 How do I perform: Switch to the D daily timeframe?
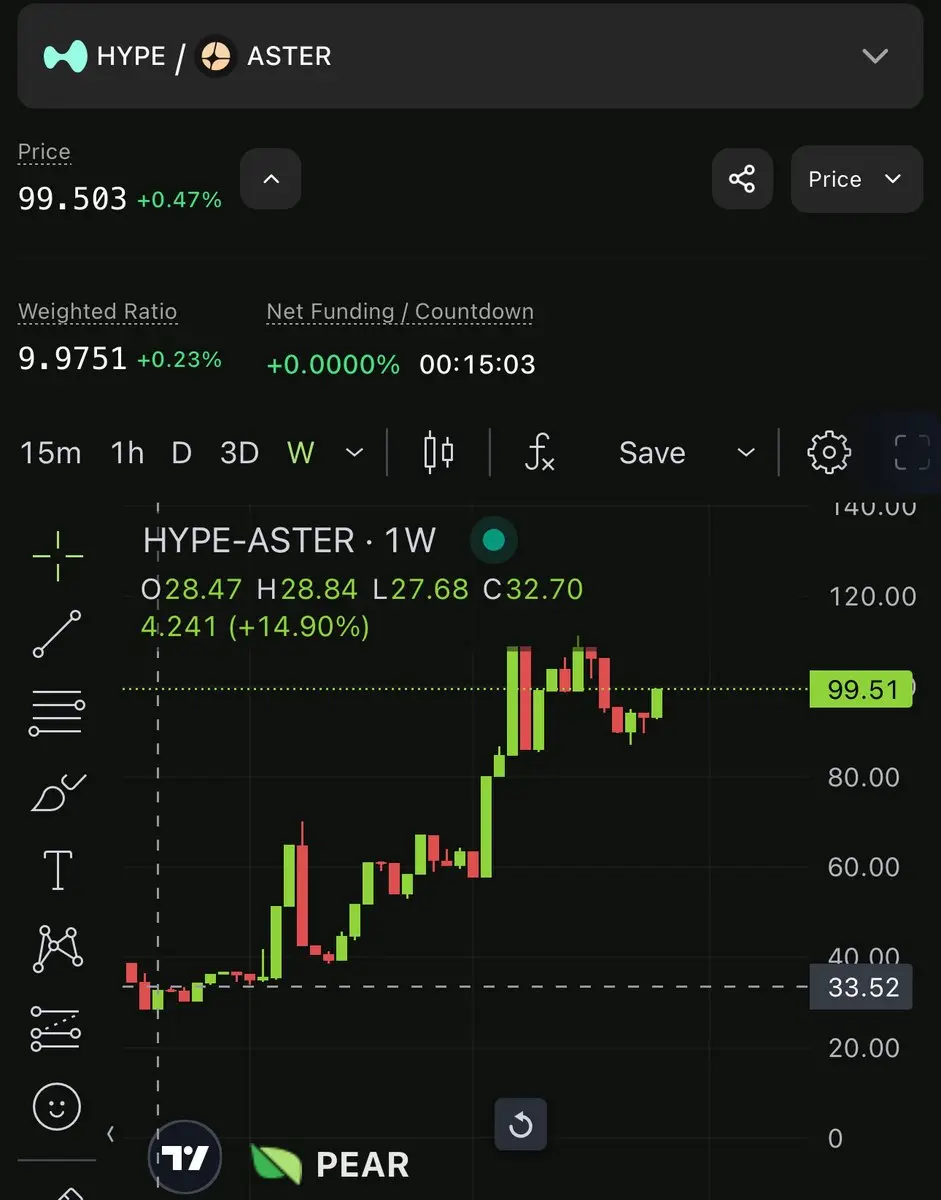coord(181,453)
